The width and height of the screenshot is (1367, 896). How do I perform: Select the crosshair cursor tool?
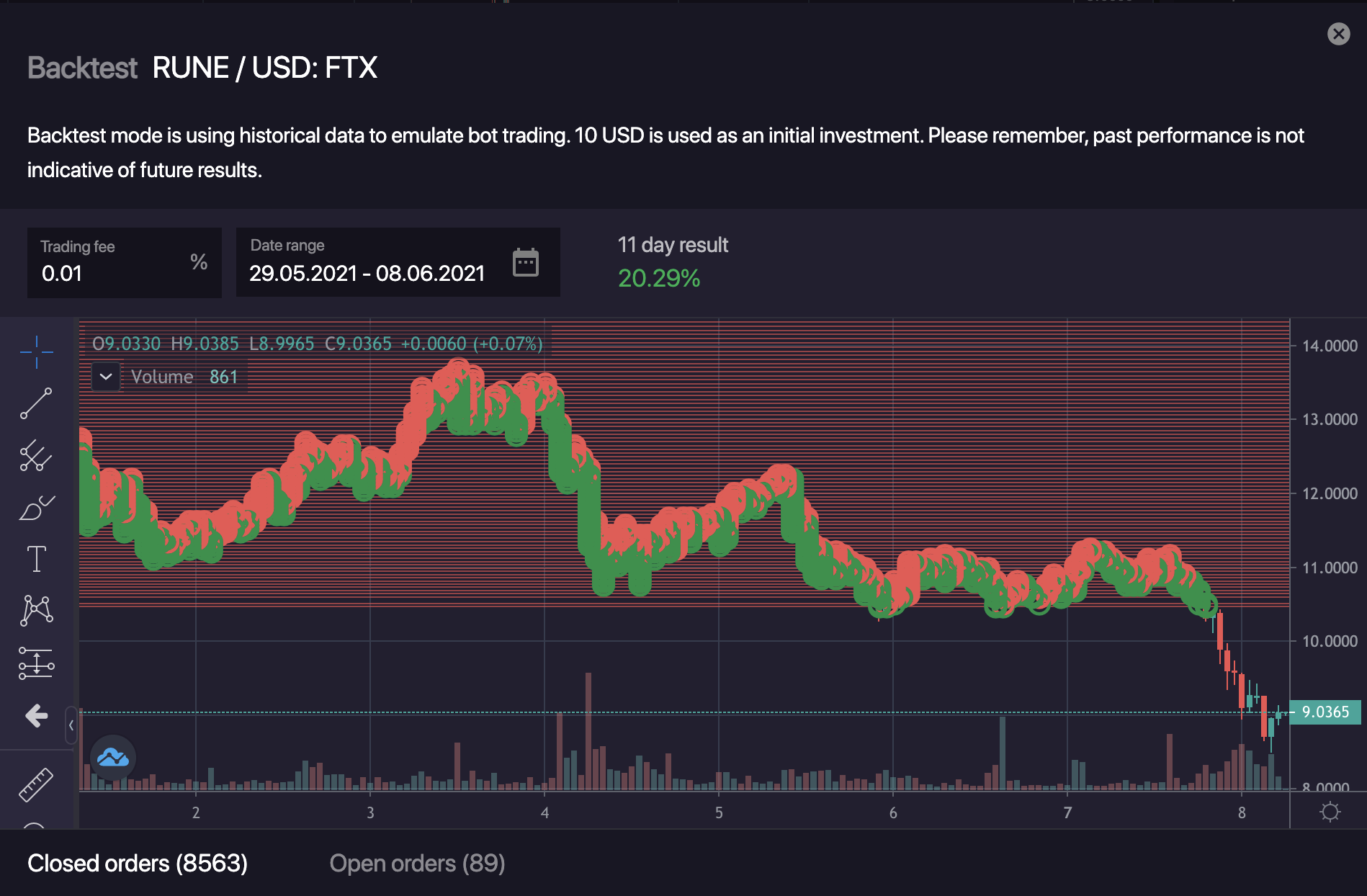36,351
